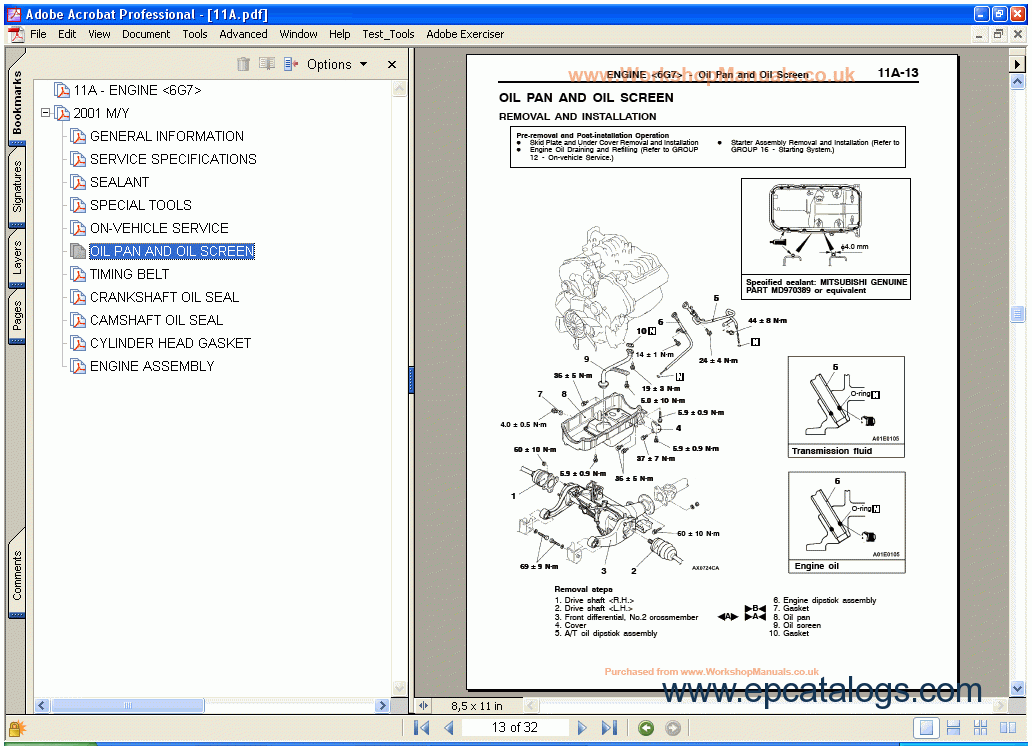The height and width of the screenshot is (746, 1032).
Task: Select Single Page layout
Action: point(926,728)
